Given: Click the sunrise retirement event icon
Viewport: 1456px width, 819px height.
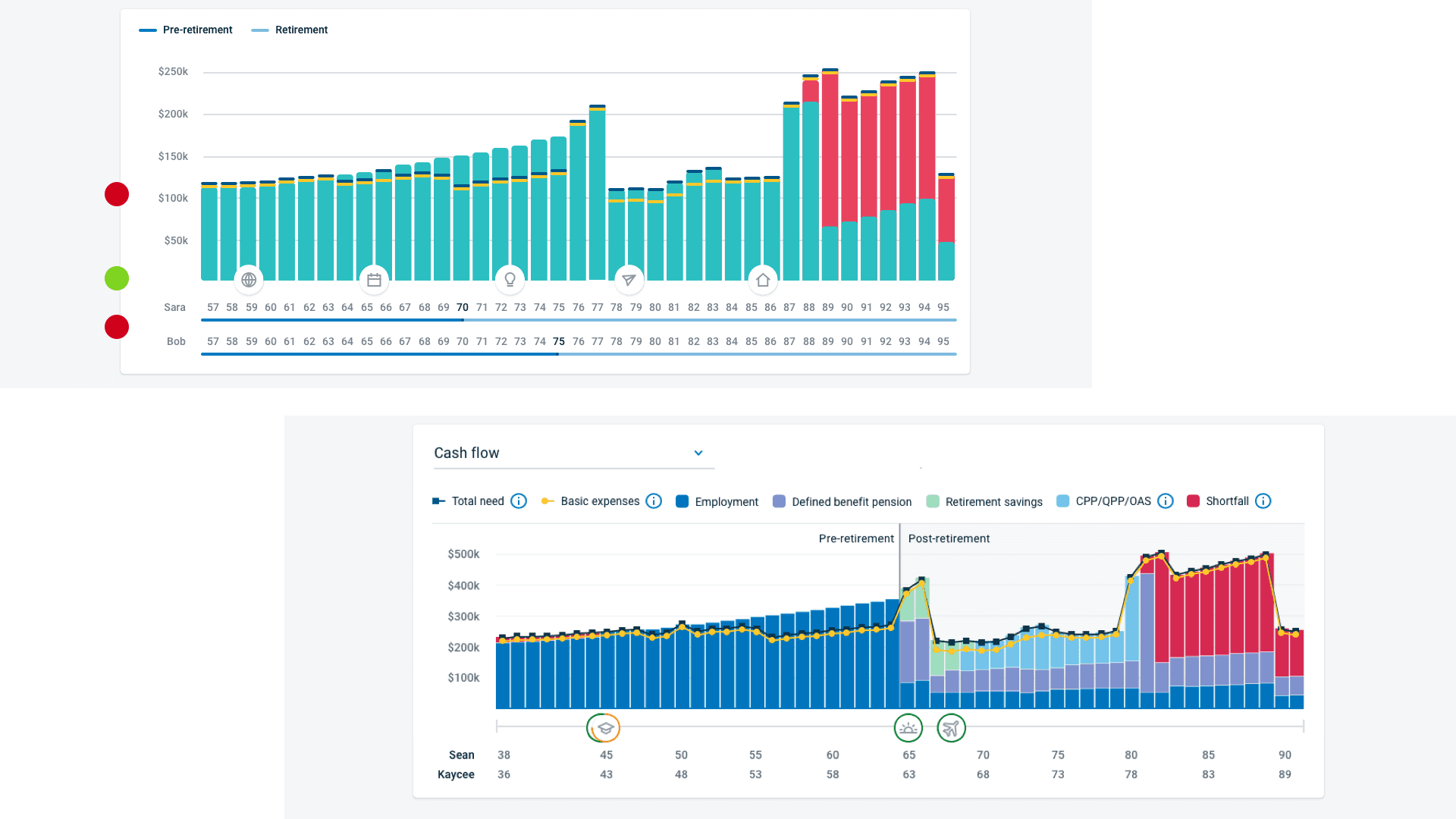Looking at the screenshot, I should coord(908,728).
